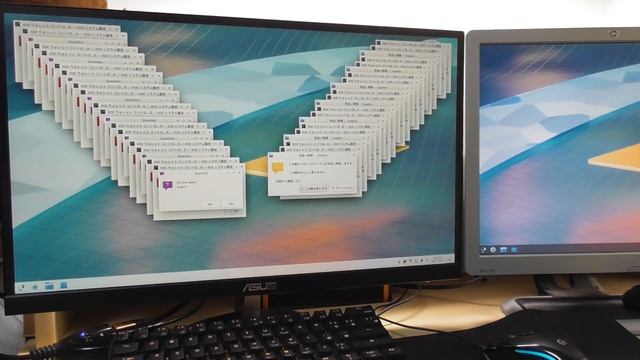This screenshot has height=360, width=640.
Task: Open the file manager folder icon on ASUS taskbar
Action: point(49,287)
